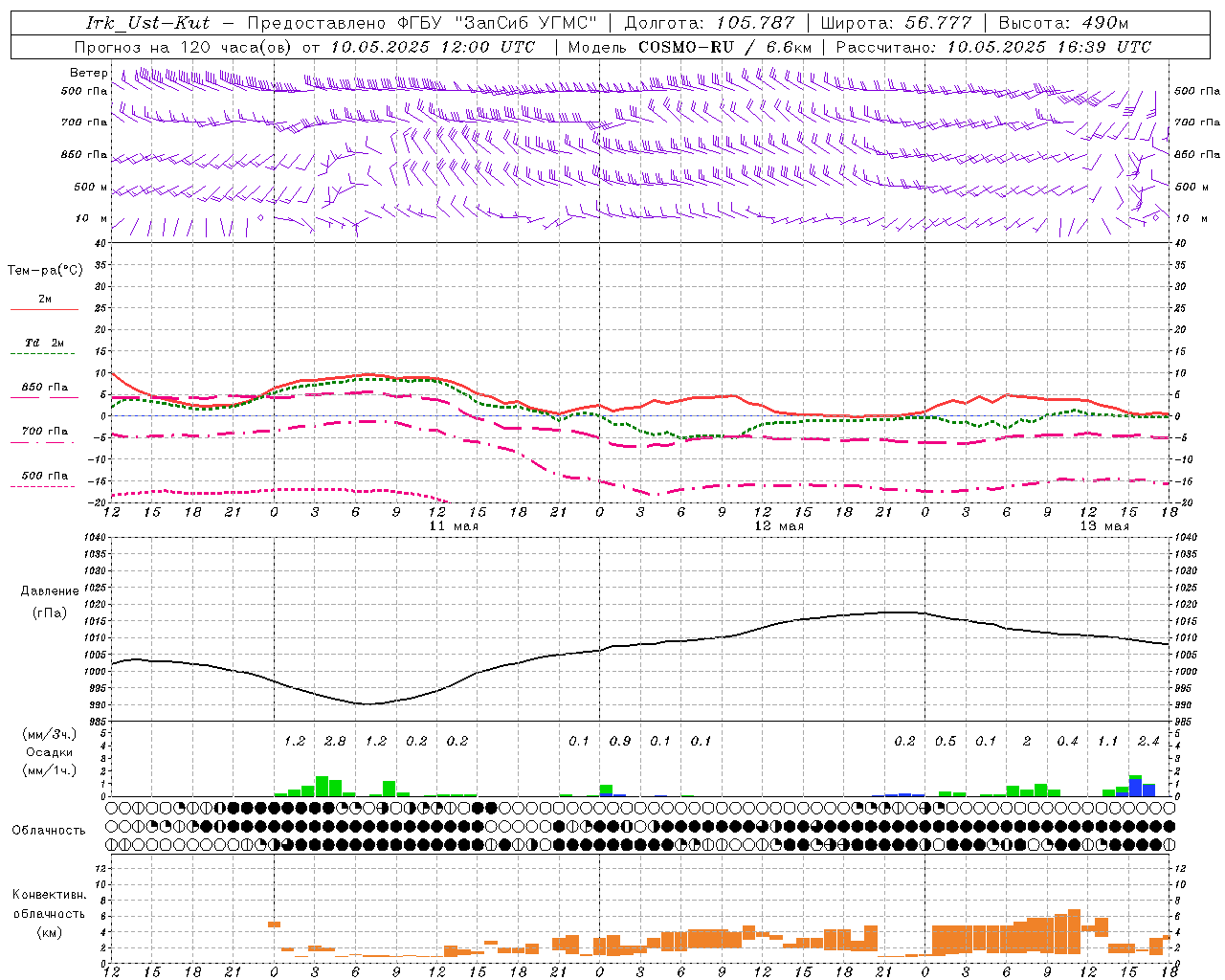Image resolution: width=1225 pixels, height=980 pixels.
Task: Click the 0.5 three-hour precipitation value
Action: (946, 741)
